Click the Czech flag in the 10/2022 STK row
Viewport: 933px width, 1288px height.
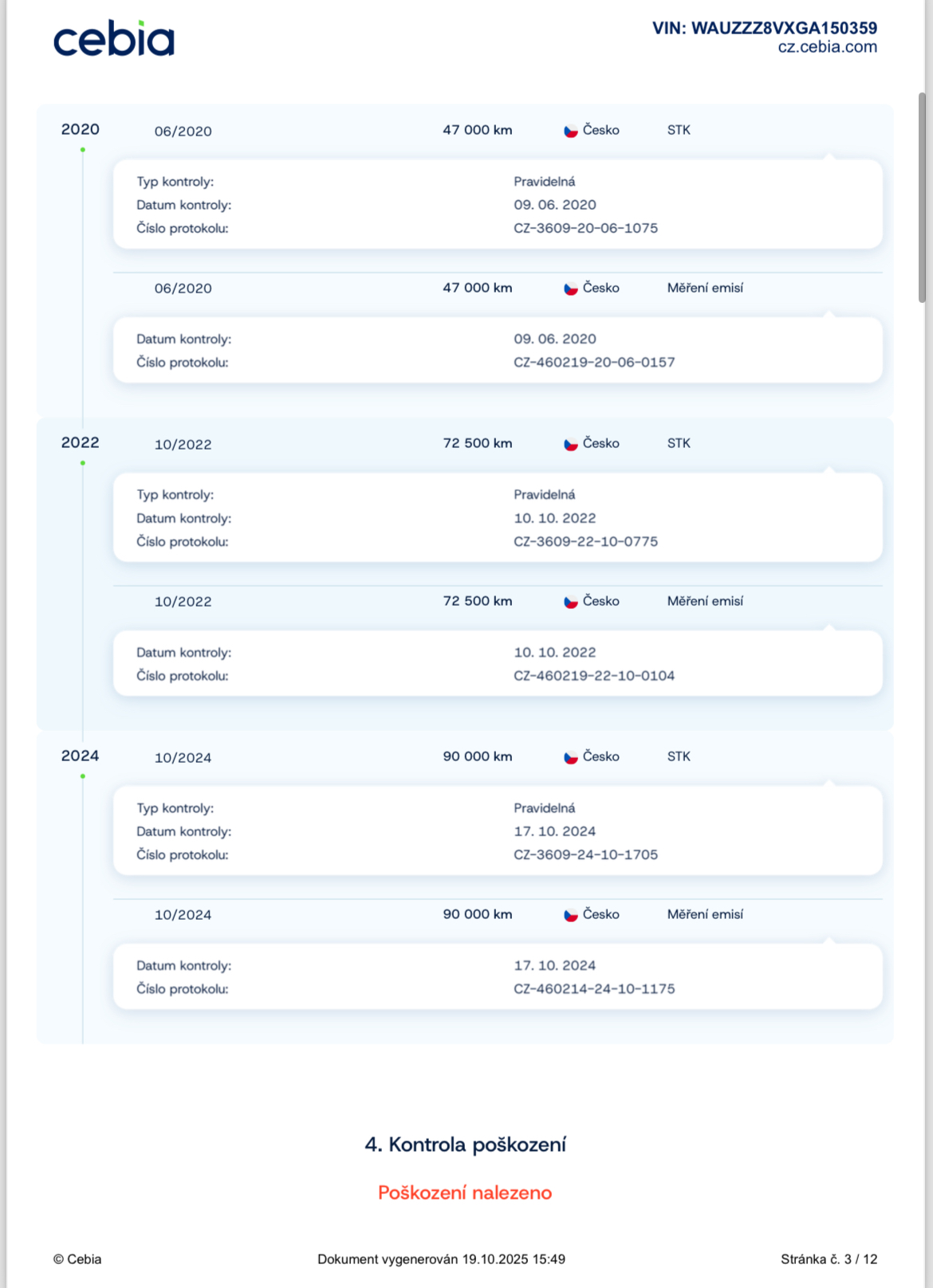tap(571, 444)
